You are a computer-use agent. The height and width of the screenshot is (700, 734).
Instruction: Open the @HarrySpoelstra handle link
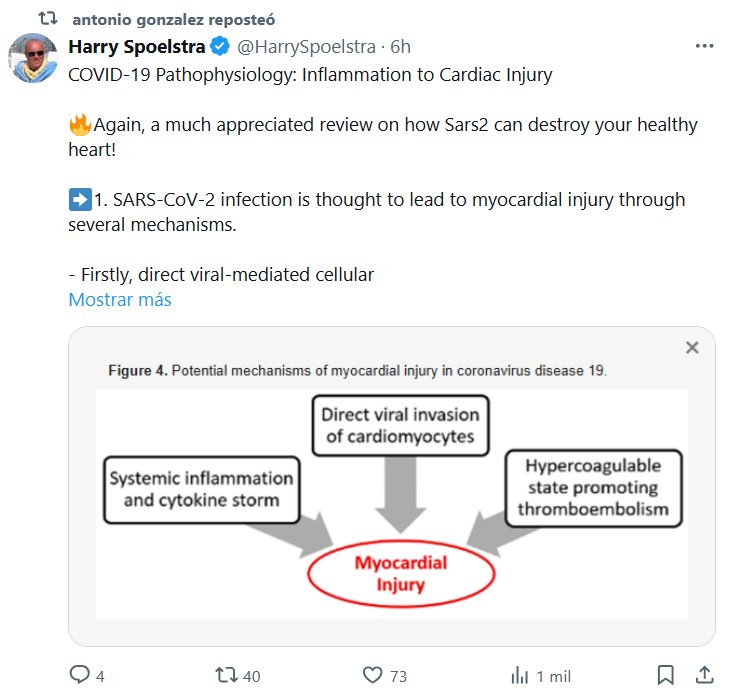[305, 47]
